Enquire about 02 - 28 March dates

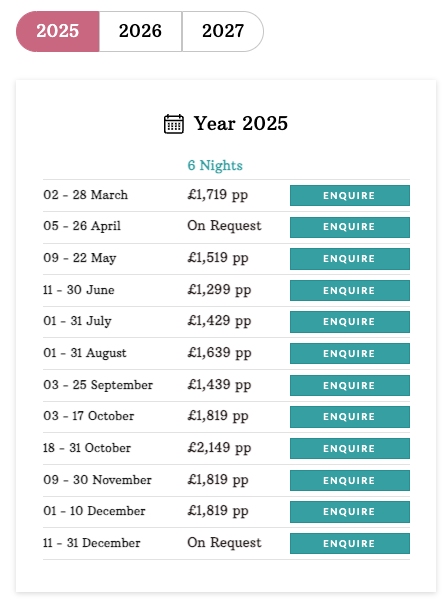coord(350,196)
